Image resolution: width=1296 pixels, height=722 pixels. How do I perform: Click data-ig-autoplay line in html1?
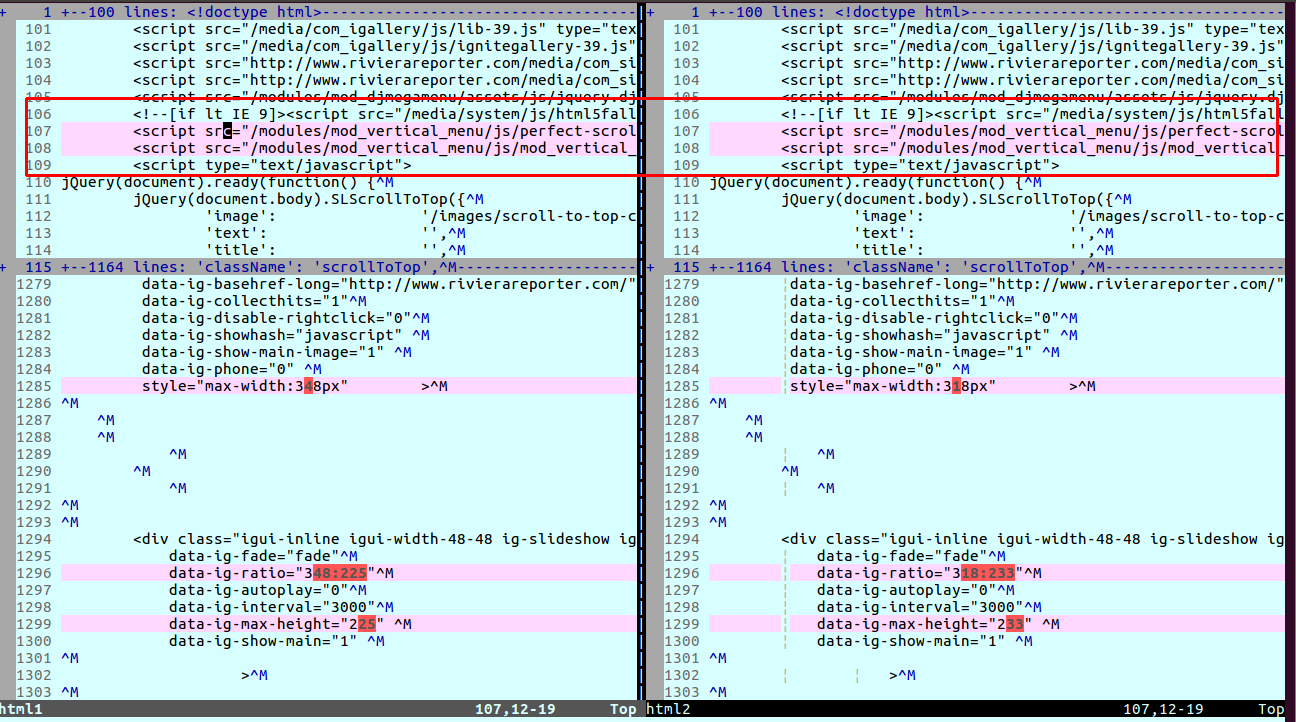pyautogui.click(x=268, y=590)
